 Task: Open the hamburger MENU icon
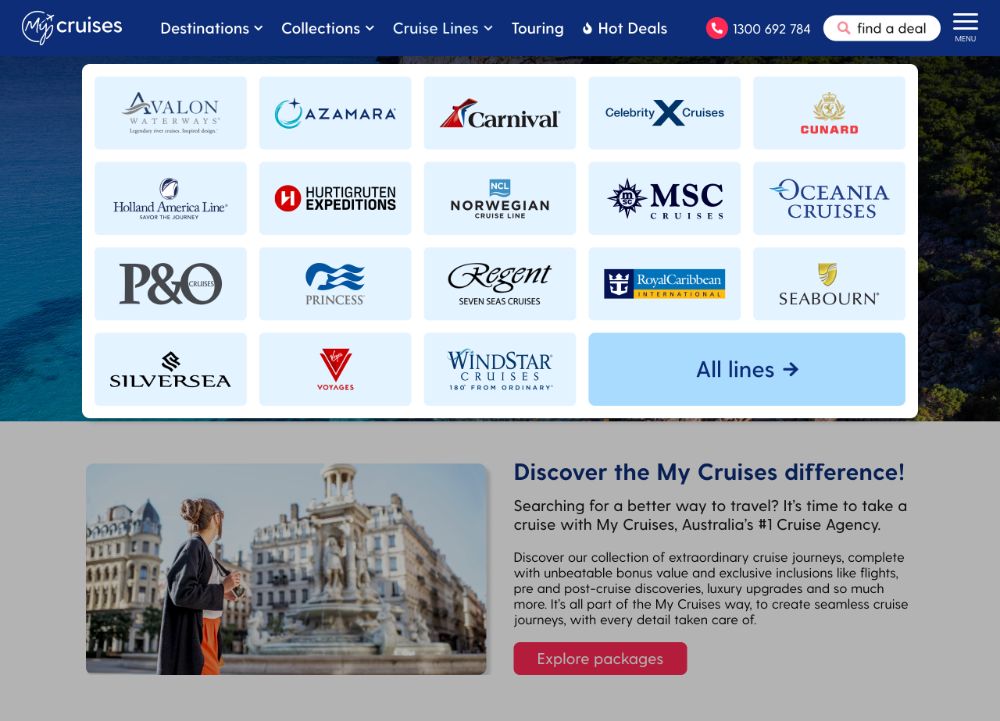(x=965, y=27)
